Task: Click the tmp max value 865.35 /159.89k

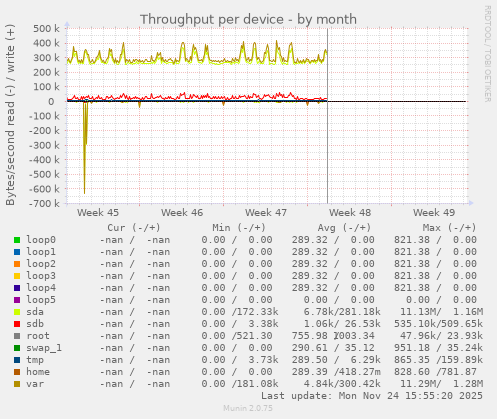Action: tap(438, 360)
